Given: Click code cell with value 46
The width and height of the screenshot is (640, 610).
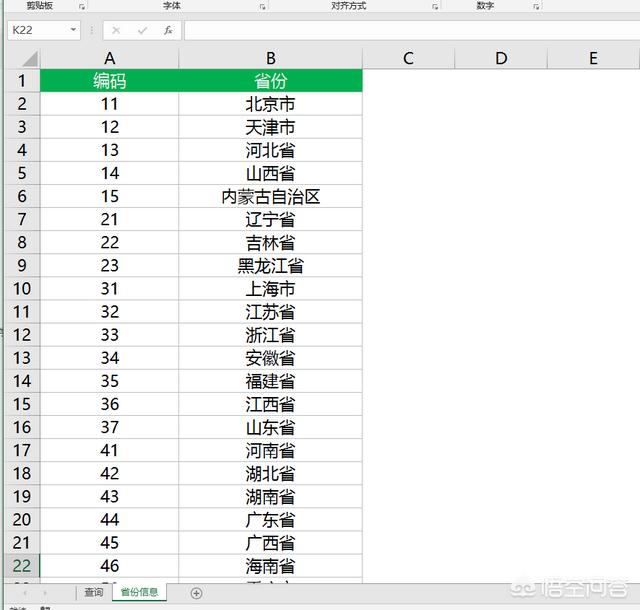Looking at the screenshot, I should [x=109, y=566].
